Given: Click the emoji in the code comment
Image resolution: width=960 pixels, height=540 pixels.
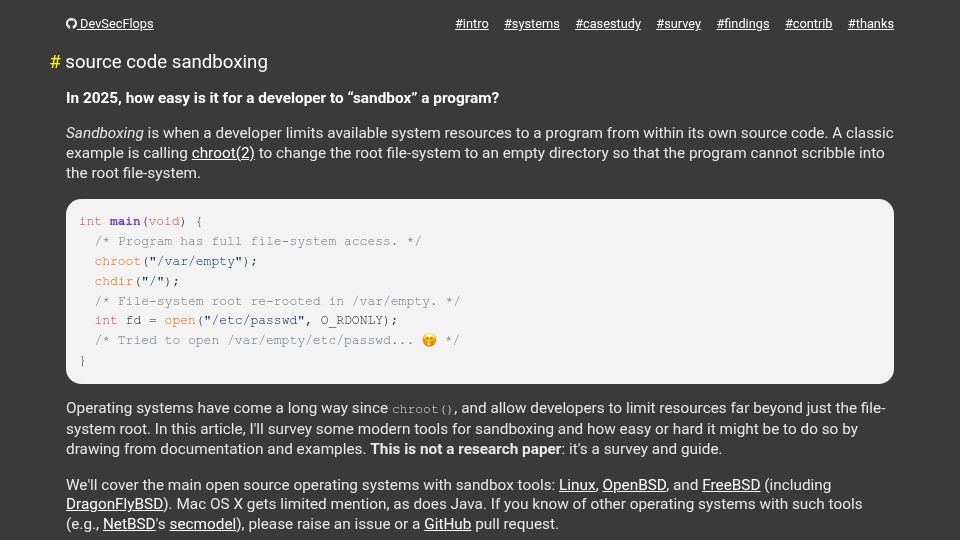Looking at the screenshot, I should coord(429,340).
